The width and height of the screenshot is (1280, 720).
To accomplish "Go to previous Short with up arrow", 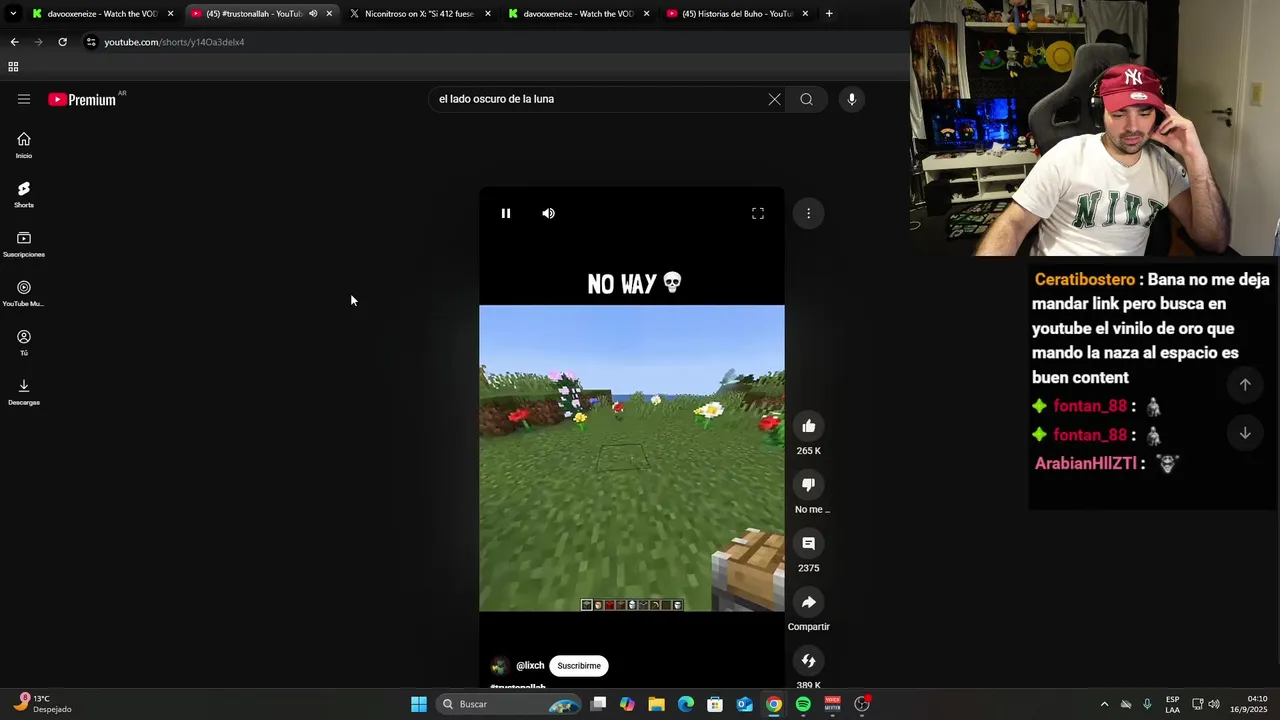I will click(1245, 384).
